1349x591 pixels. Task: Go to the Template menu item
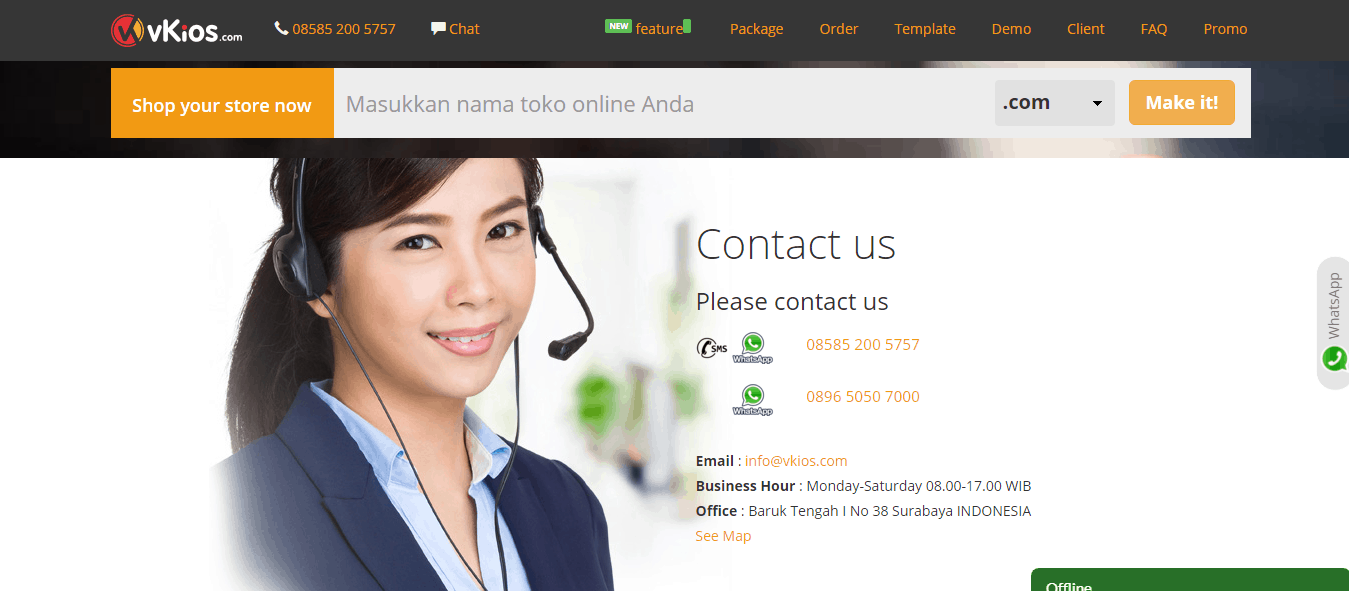925,29
